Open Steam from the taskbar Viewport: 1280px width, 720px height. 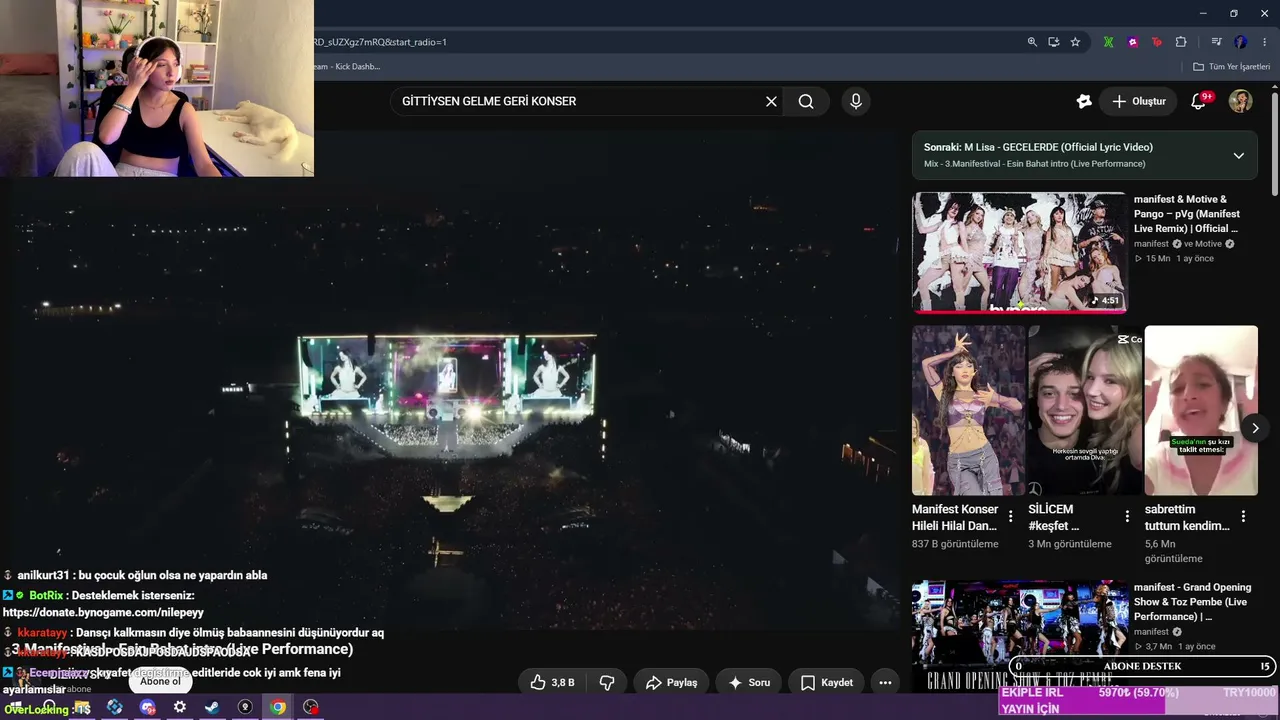(x=212, y=707)
